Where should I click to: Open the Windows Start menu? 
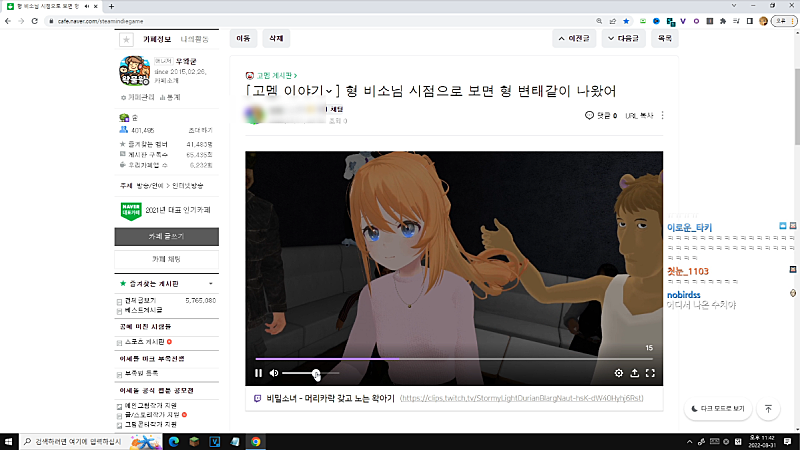pos(9,441)
